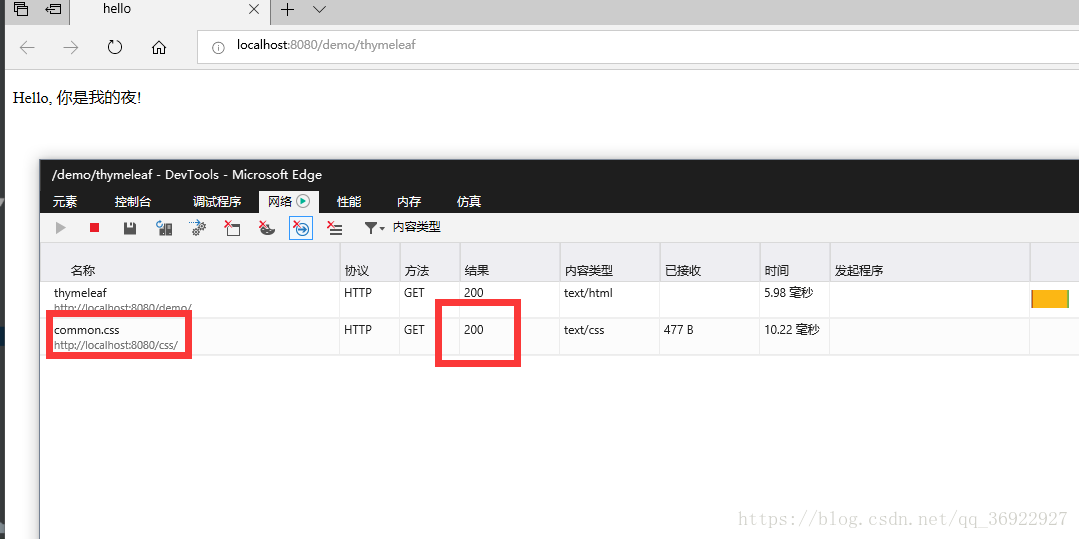This screenshot has width=1079, height=539.
Task: Export the capture with the floppy disk icon
Action: (129, 228)
